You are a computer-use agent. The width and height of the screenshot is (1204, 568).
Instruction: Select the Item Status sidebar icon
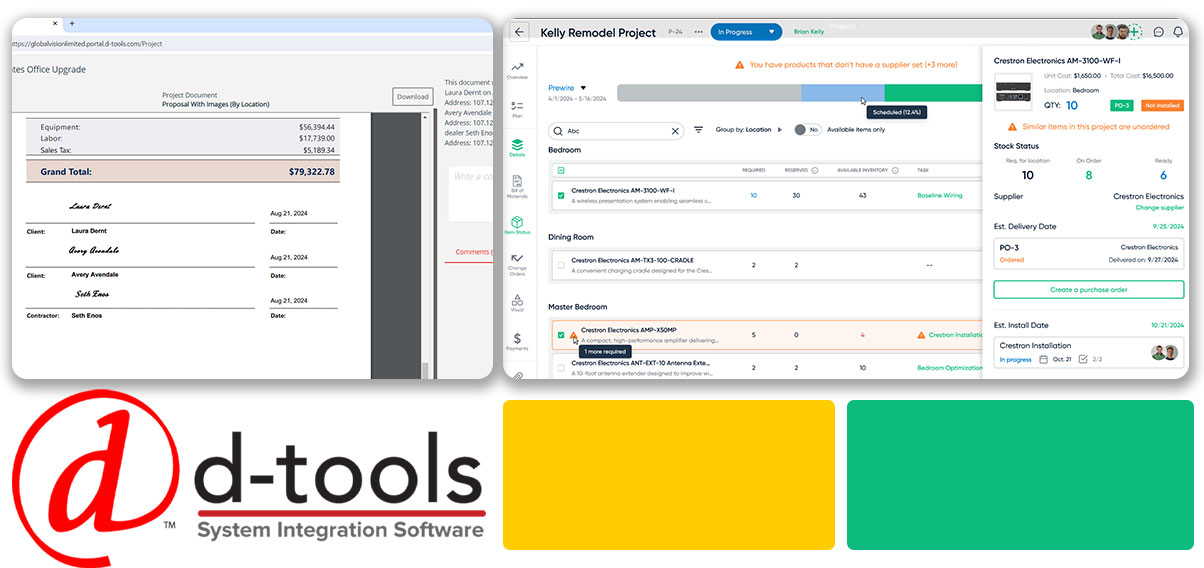pos(517,224)
